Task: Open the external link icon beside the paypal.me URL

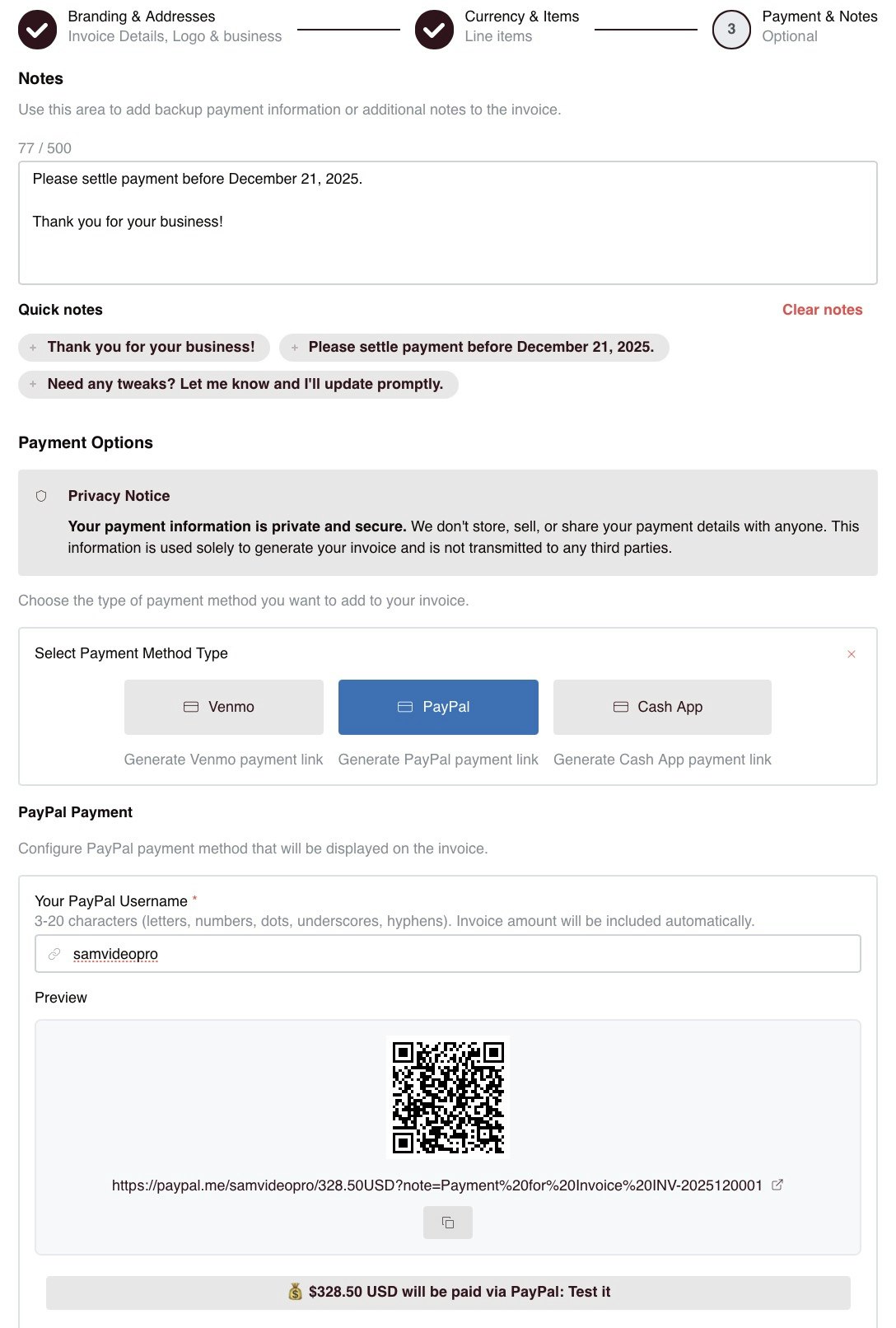Action: point(777,1185)
